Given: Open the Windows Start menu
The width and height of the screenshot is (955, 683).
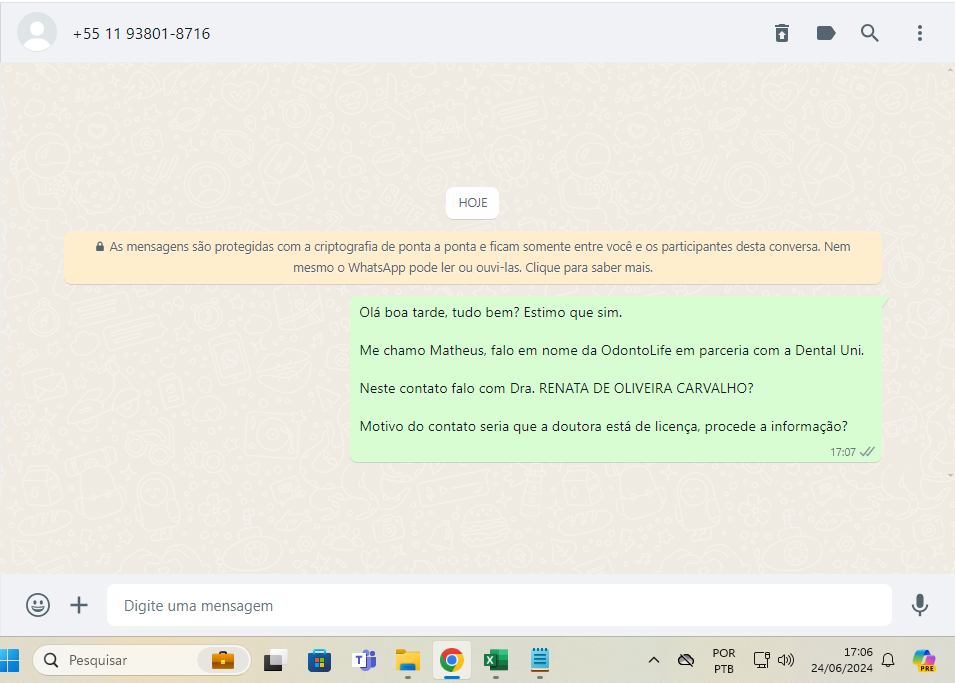Looking at the screenshot, I should tap(10, 660).
